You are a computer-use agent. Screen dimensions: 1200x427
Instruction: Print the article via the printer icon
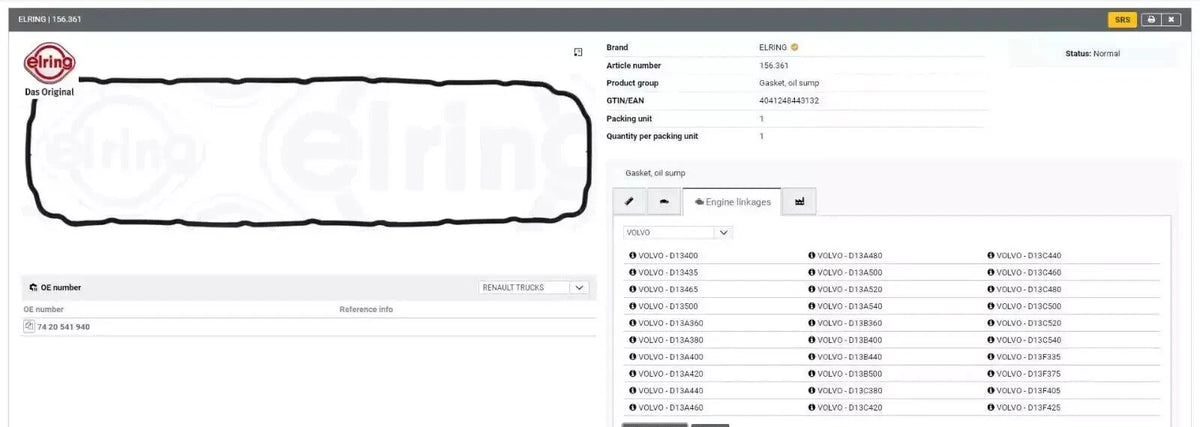point(1151,20)
